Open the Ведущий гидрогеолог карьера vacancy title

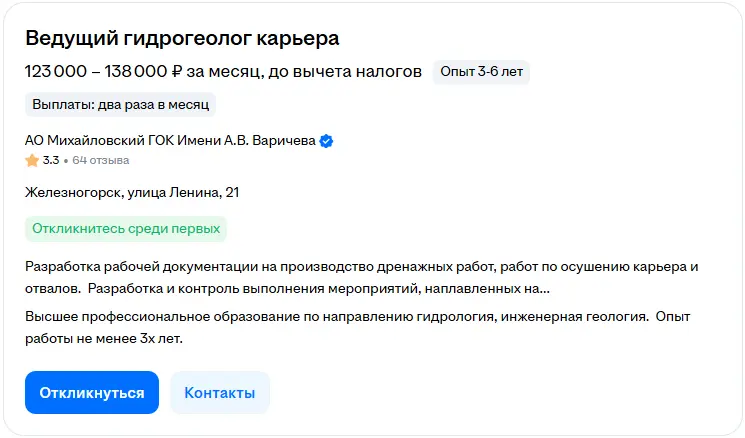pos(182,39)
